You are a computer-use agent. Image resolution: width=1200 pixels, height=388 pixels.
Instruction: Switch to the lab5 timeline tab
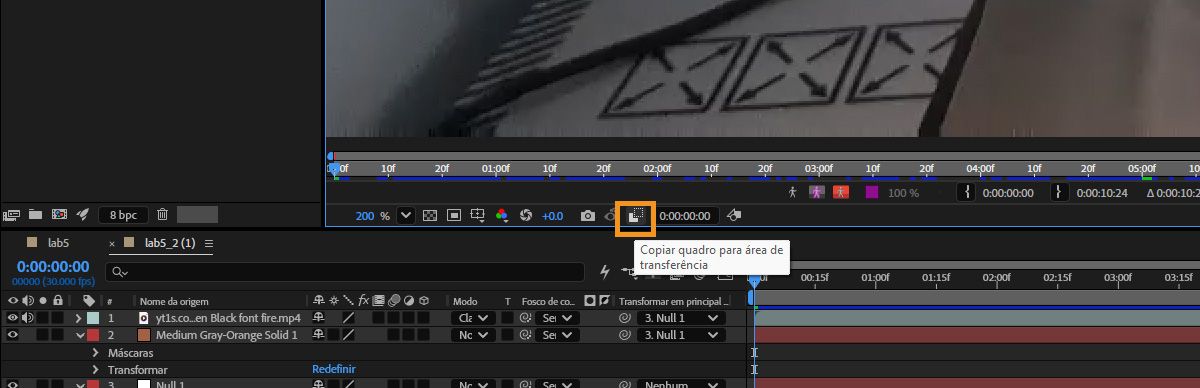(x=59, y=243)
